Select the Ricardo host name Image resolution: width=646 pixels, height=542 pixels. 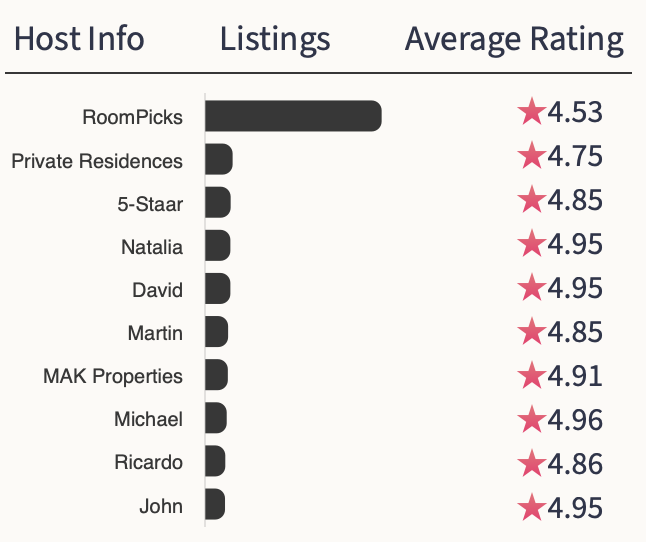(x=148, y=463)
